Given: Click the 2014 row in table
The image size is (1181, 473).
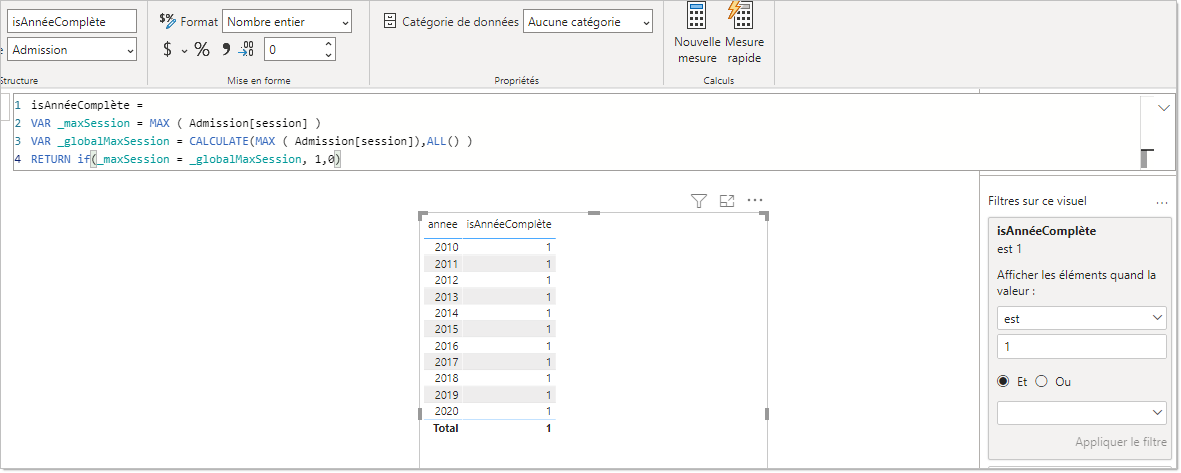Looking at the screenshot, I should coord(490,313).
